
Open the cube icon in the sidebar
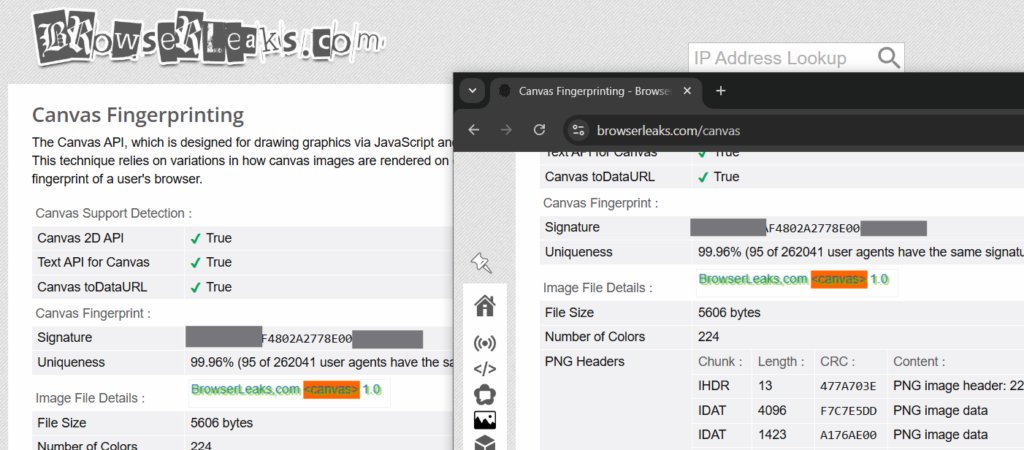[x=485, y=443]
